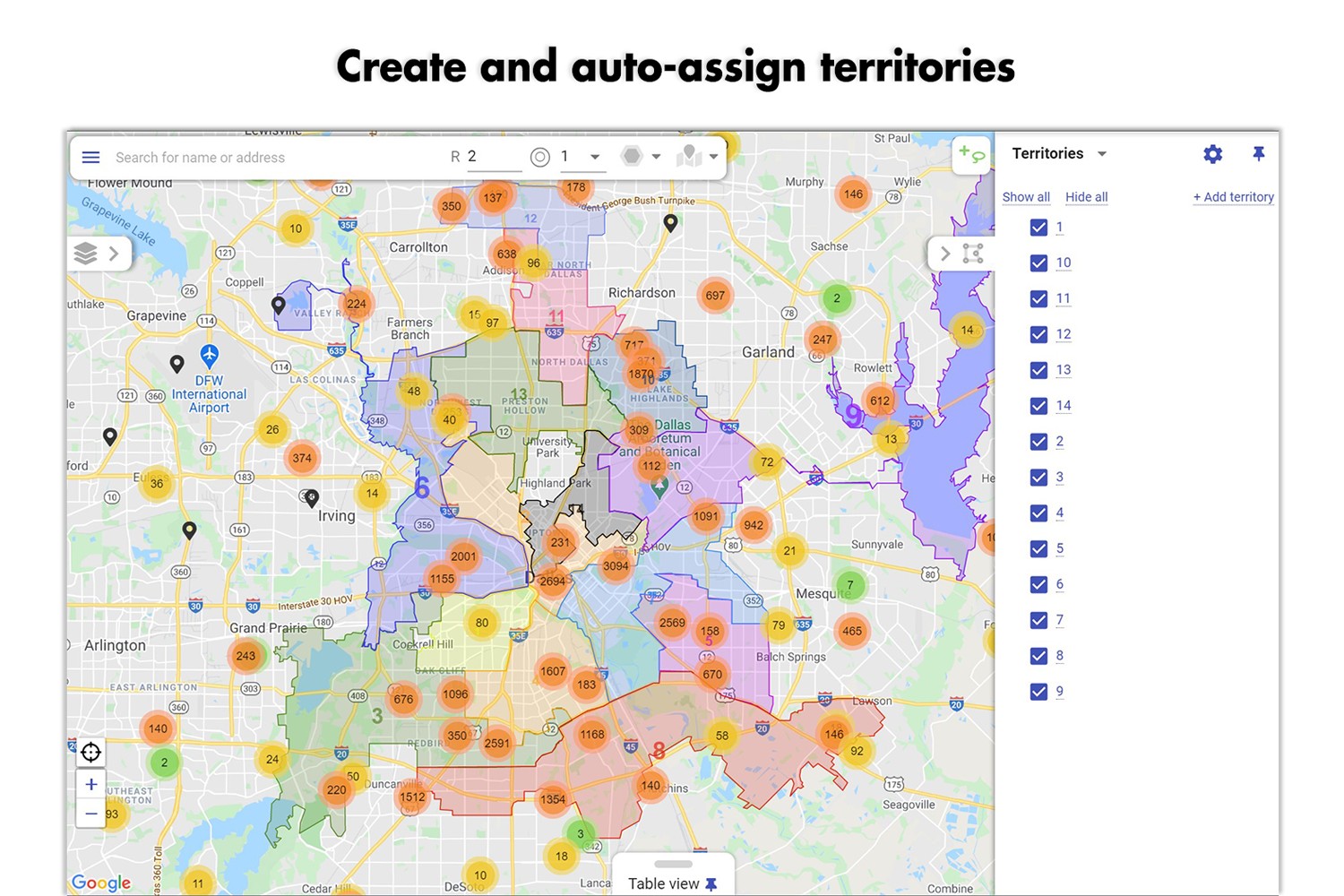Expand the hexagon tool dropdown arrow
This screenshot has height=896, width=1344.
click(x=656, y=157)
